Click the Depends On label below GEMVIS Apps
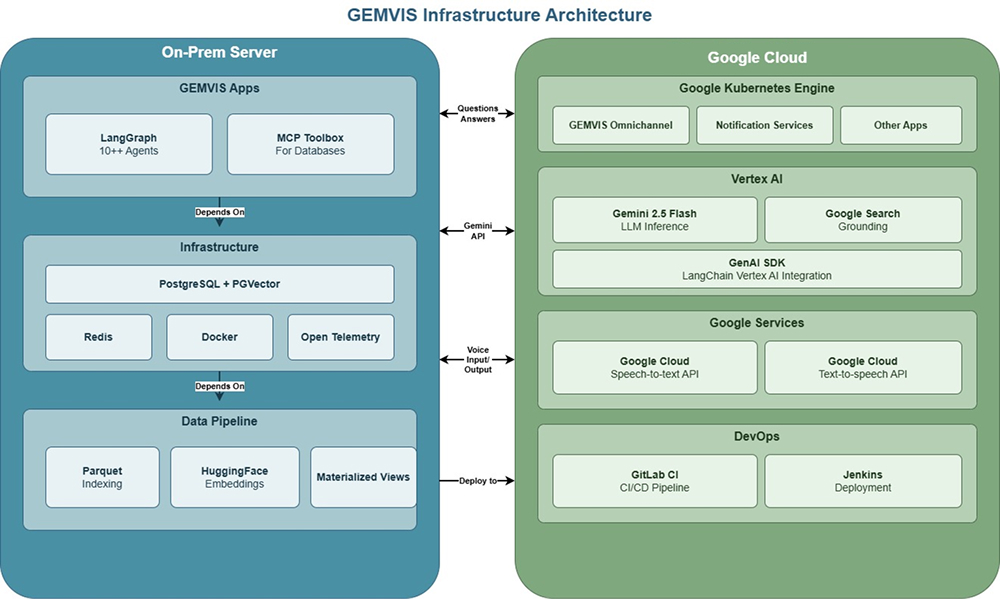 [x=219, y=212]
